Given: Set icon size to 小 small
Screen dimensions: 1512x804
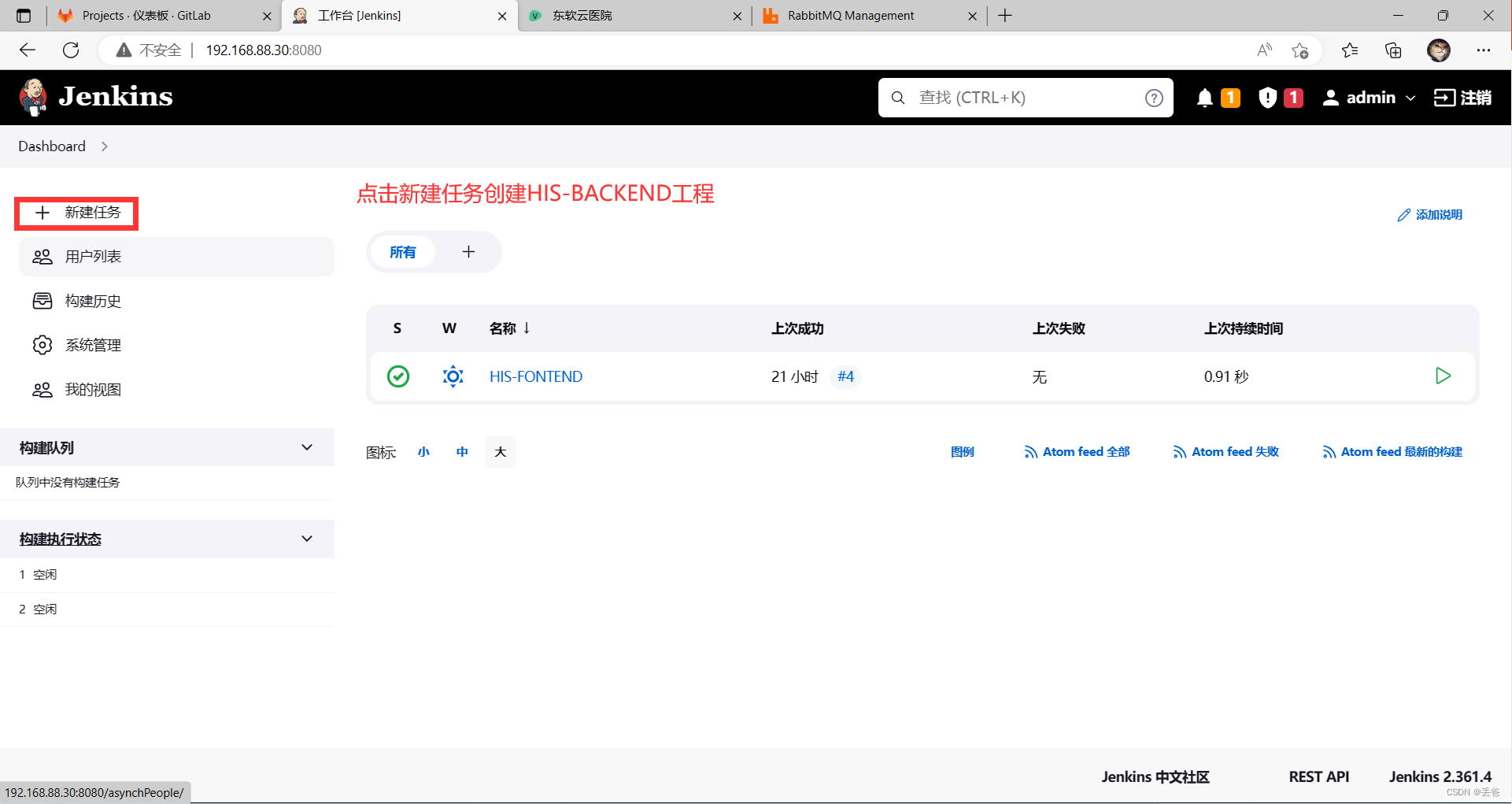Looking at the screenshot, I should (423, 452).
